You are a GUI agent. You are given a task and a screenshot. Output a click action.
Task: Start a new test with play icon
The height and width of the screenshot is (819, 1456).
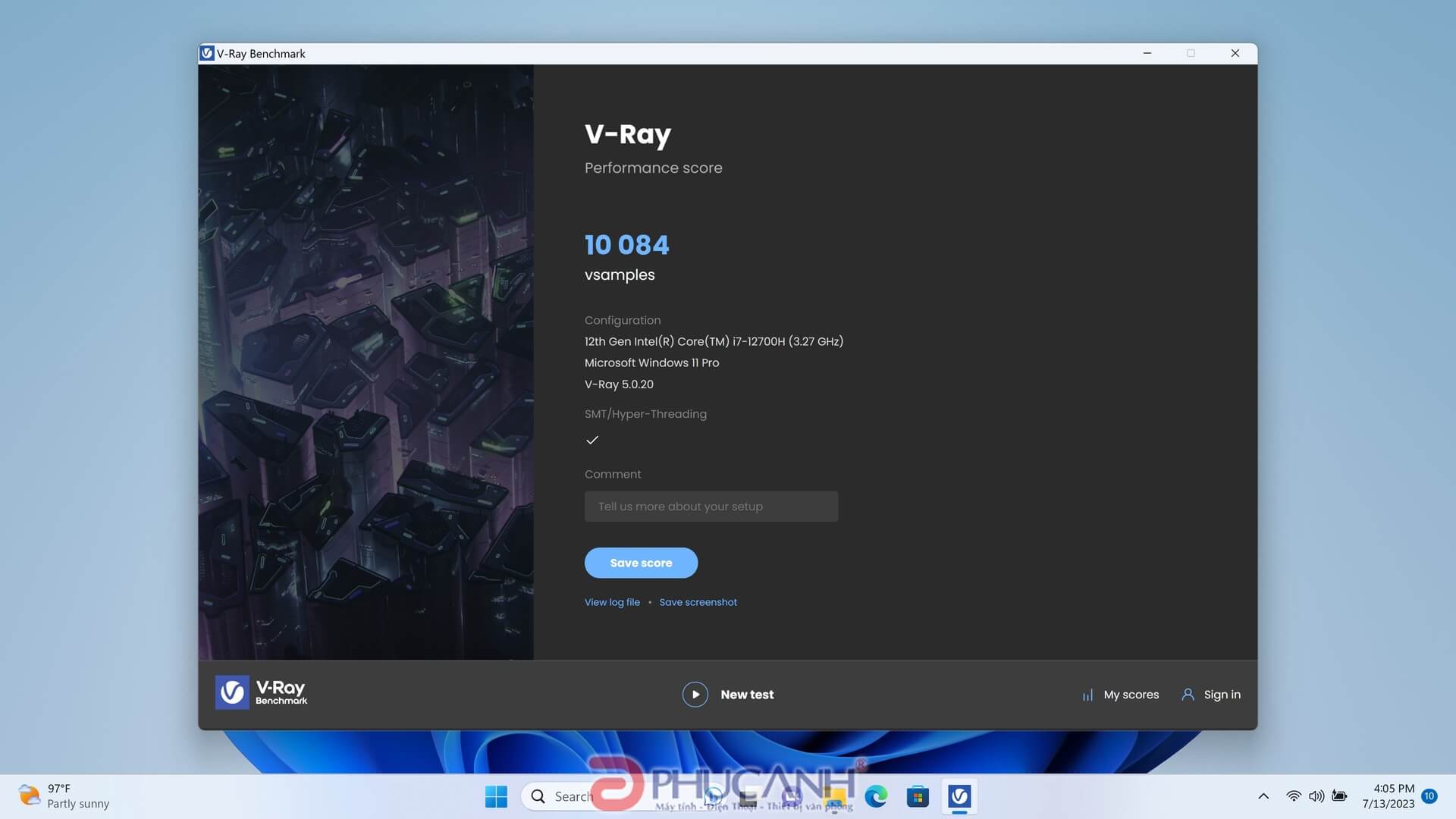pos(695,695)
